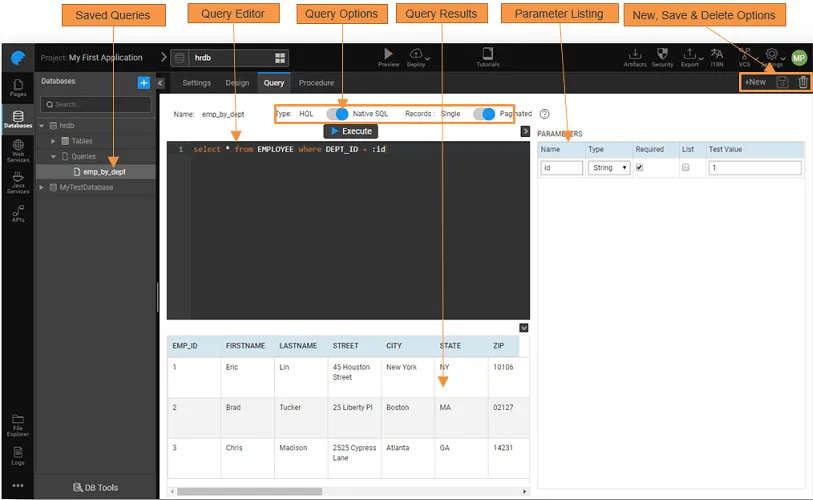Open the Logs panel icon

tap(18, 455)
